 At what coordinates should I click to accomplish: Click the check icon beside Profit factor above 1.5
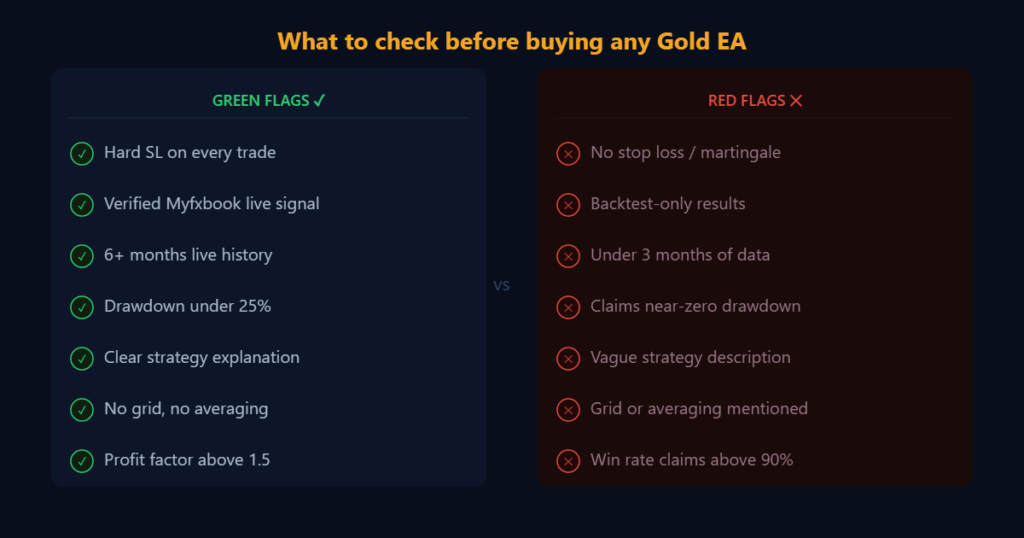tap(82, 461)
